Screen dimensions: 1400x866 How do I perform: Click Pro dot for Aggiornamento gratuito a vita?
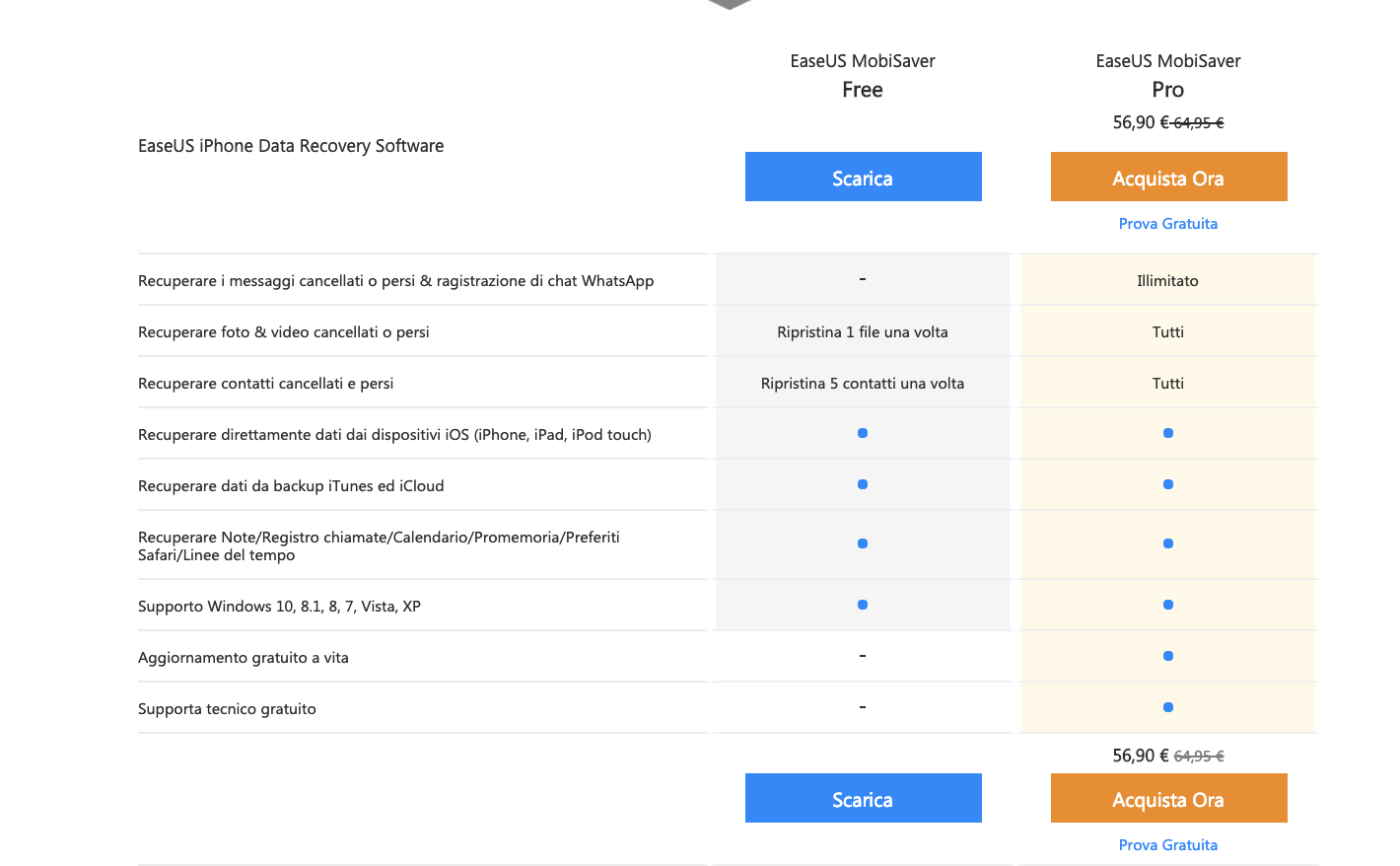coord(1168,656)
